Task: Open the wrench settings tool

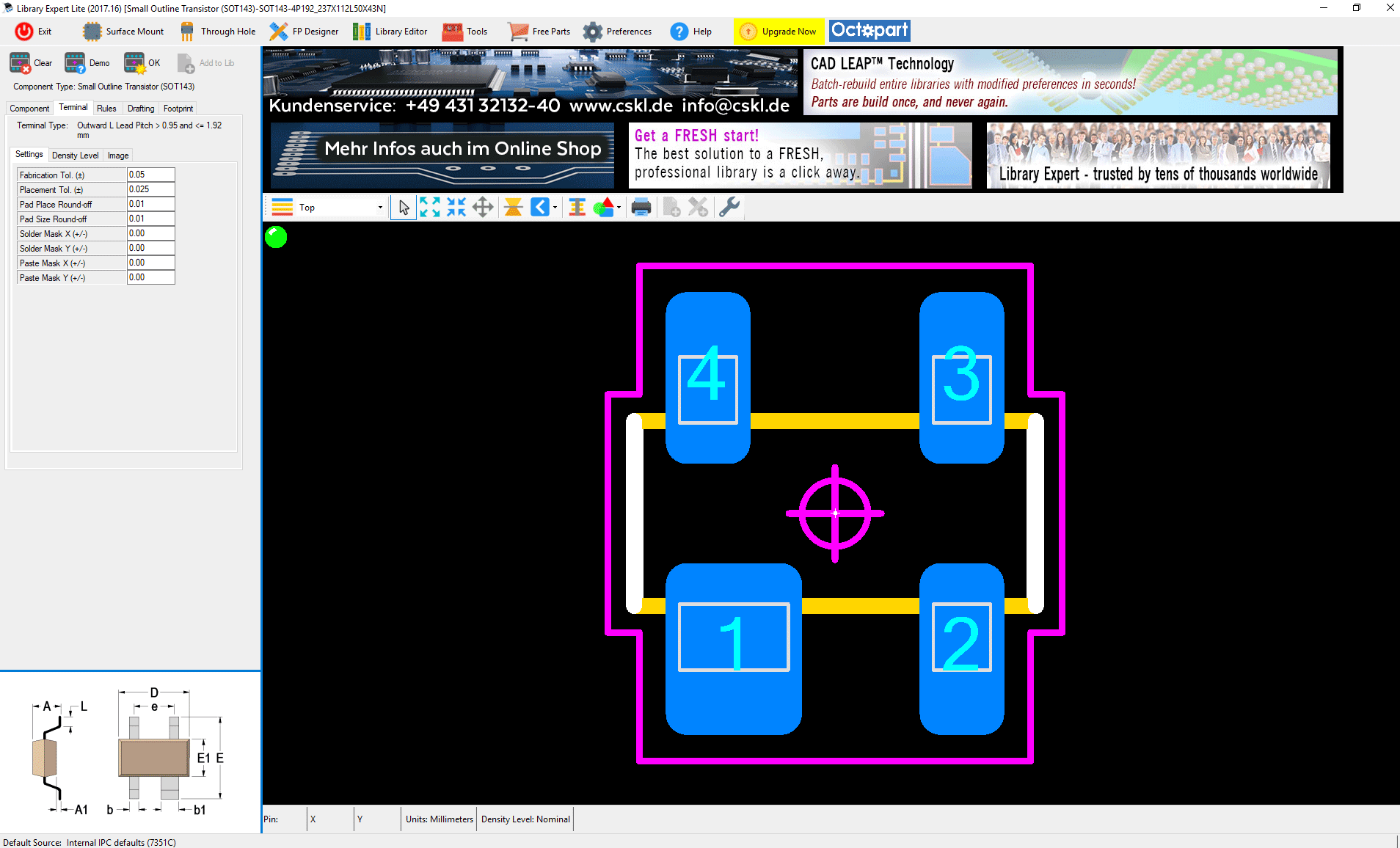Action: pyautogui.click(x=729, y=208)
